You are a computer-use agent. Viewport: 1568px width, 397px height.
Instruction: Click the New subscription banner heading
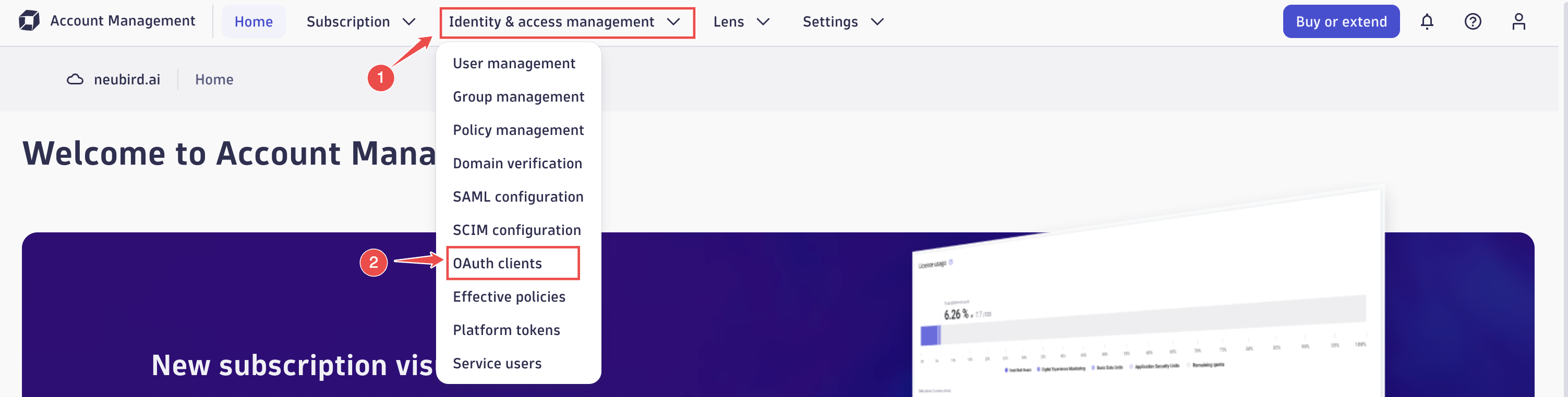coord(293,365)
